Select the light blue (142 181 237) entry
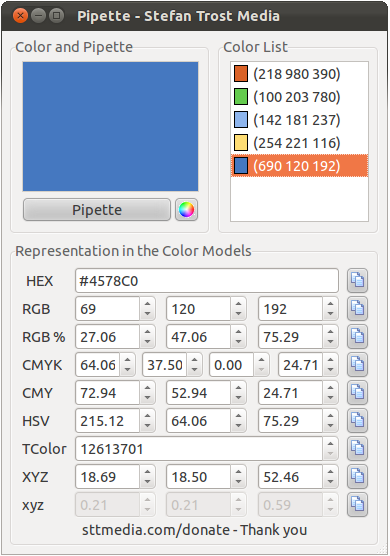The height and width of the screenshot is (556, 390). coord(300,120)
